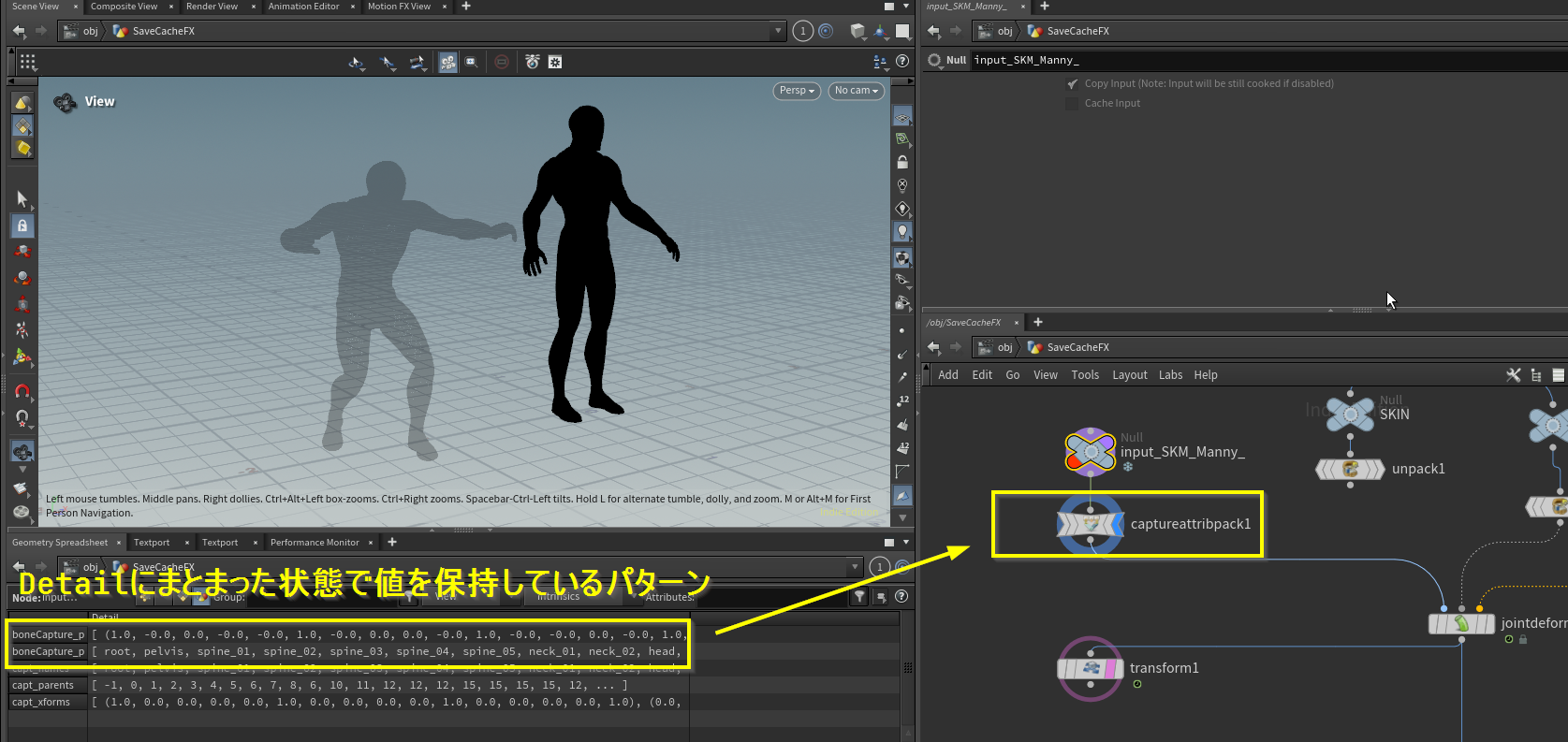Click the input_SKM_Manny_ Null node icon
Image resolution: width=1568 pixels, height=742 pixels.
pos(1090,452)
